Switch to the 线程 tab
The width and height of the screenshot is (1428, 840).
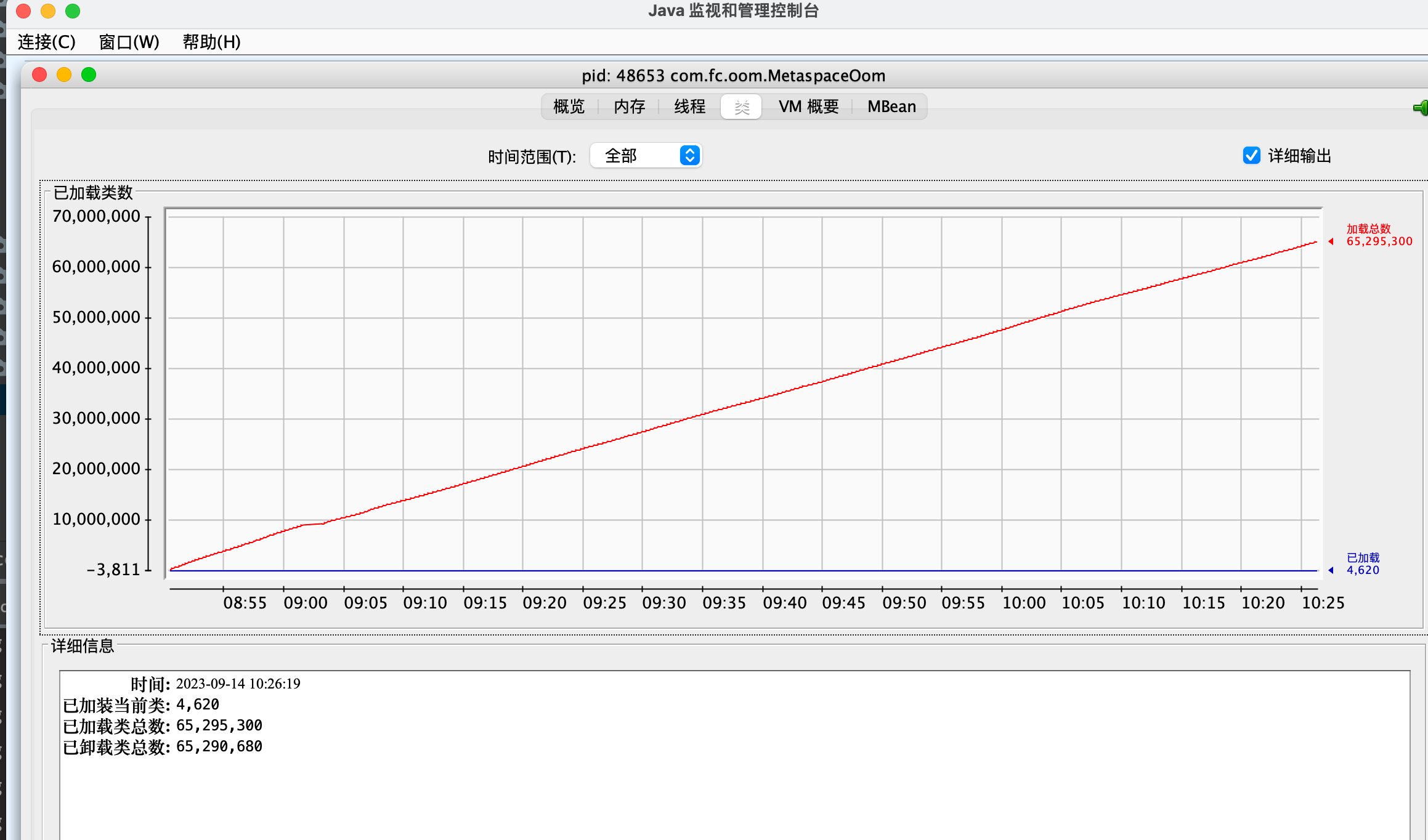689,107
